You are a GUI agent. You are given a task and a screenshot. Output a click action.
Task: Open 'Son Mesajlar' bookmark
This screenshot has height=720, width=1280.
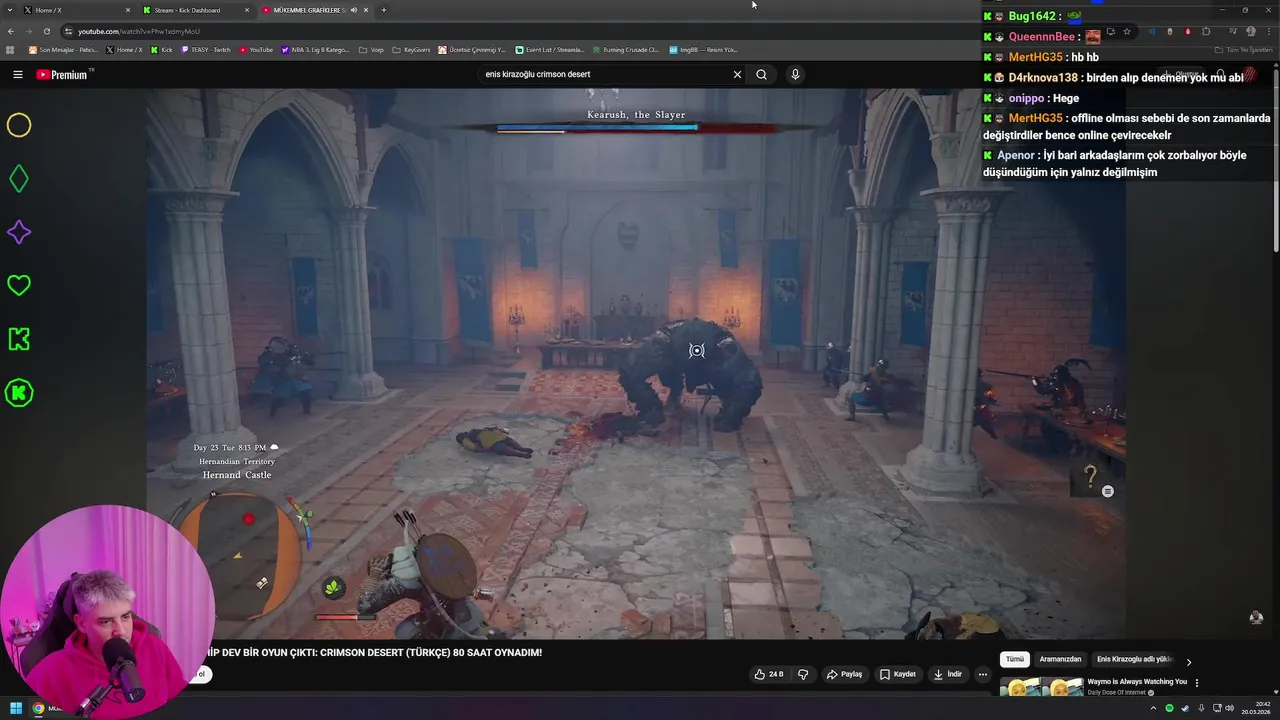click(x=63, y=49)
